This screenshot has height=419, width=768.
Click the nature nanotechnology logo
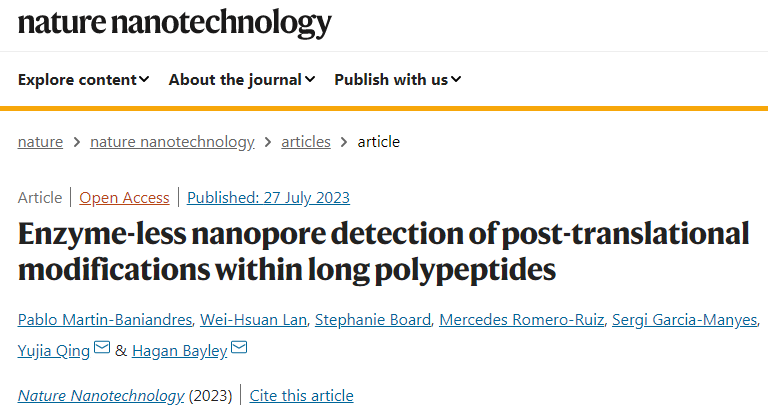pos(175,22)
